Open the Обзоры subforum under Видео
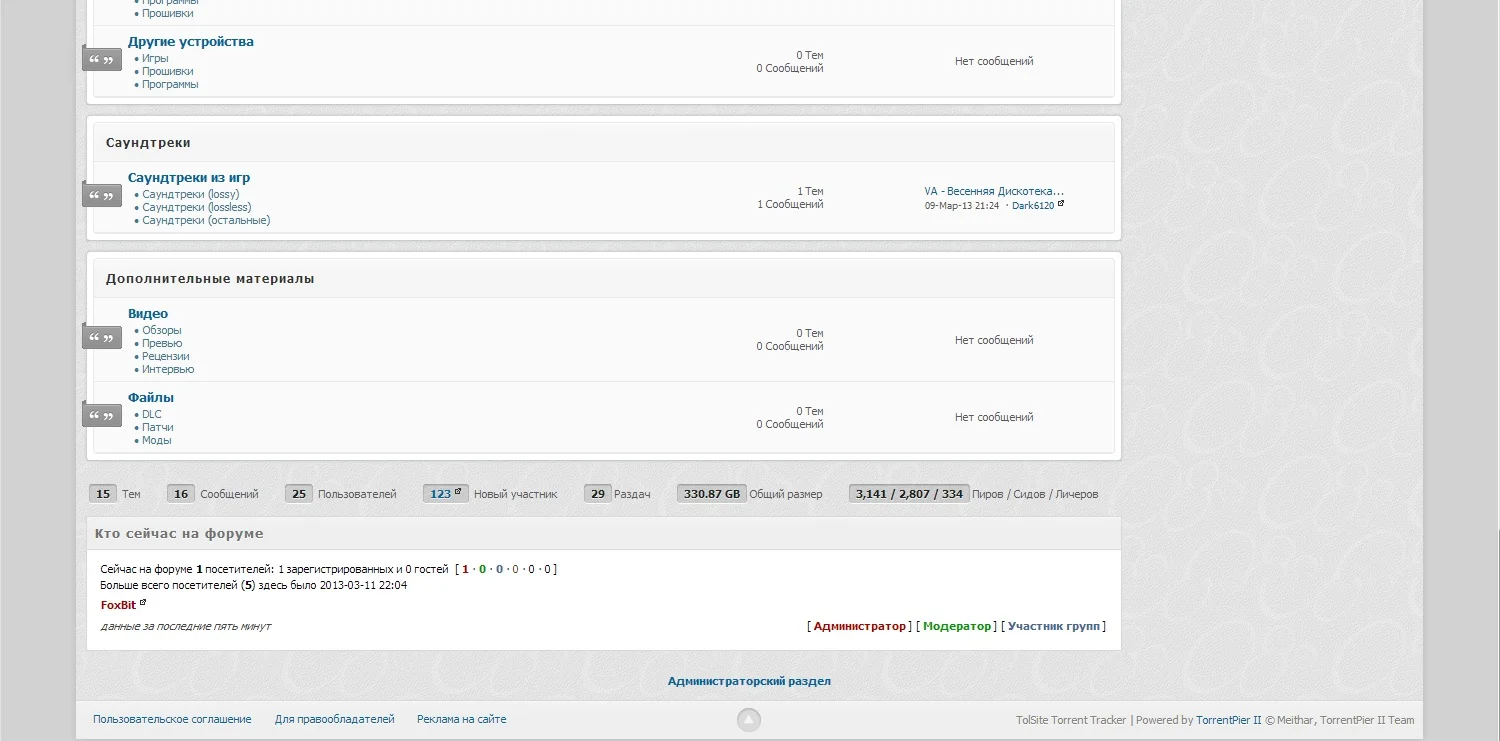The image size is (1500, 741). 162,330
